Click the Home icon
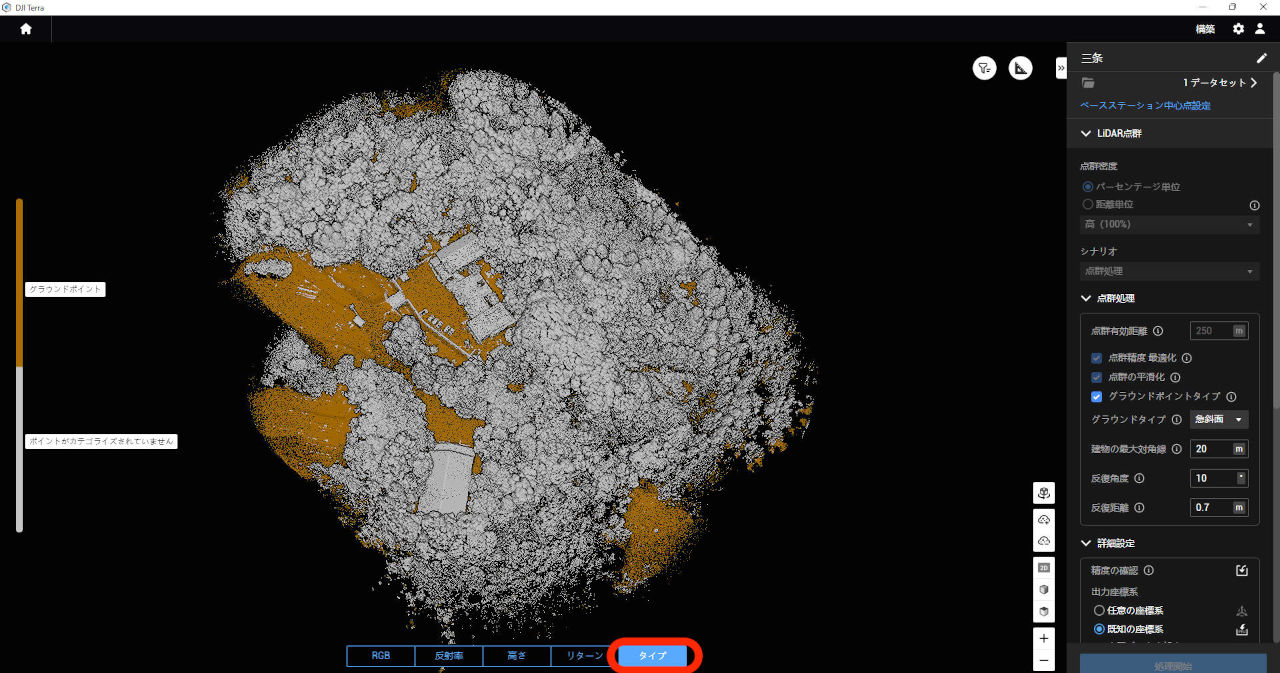Screen dimensions: 1280x673 [x=26, y=29]
